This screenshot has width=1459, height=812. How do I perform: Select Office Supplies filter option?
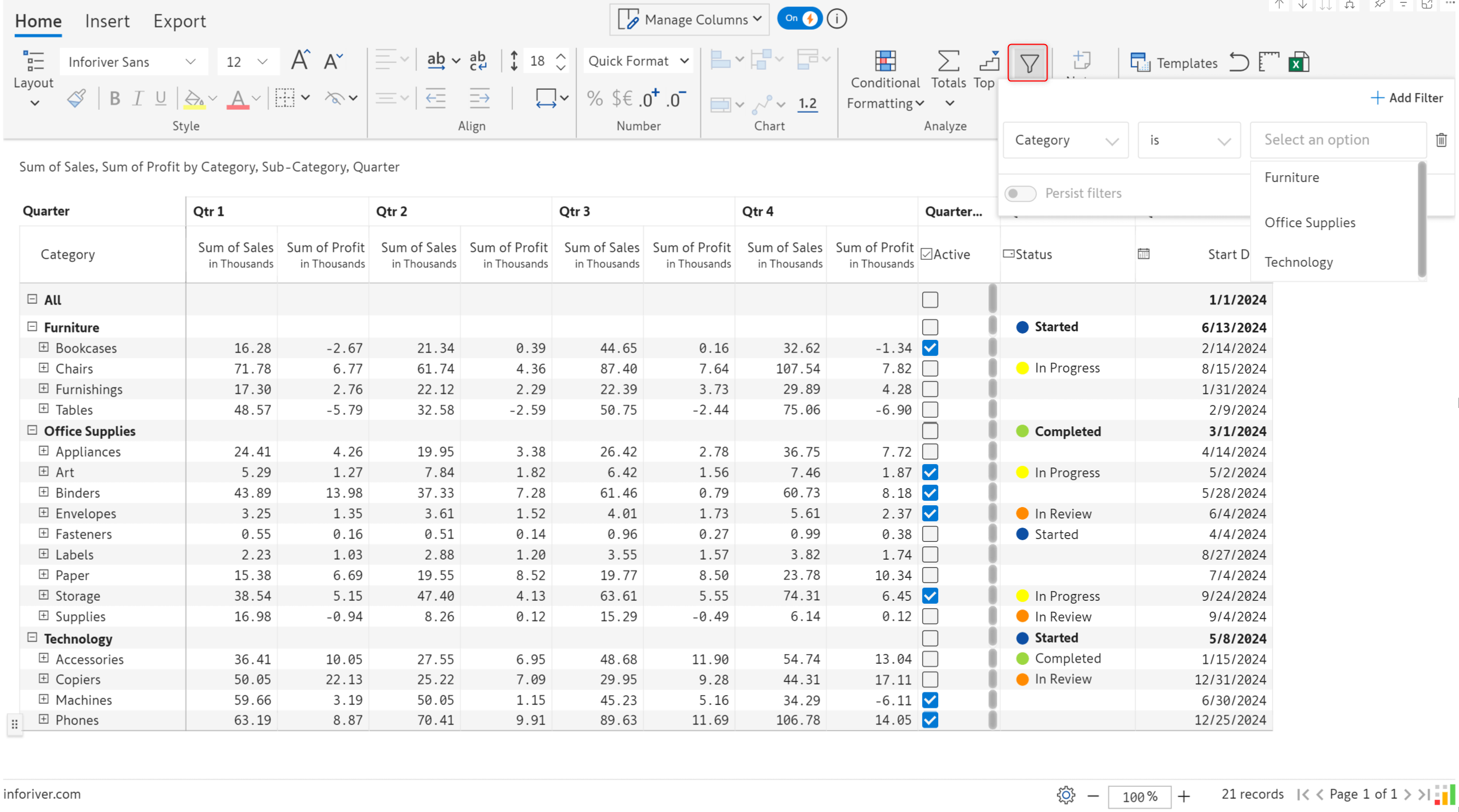(x=1309, y=223)
